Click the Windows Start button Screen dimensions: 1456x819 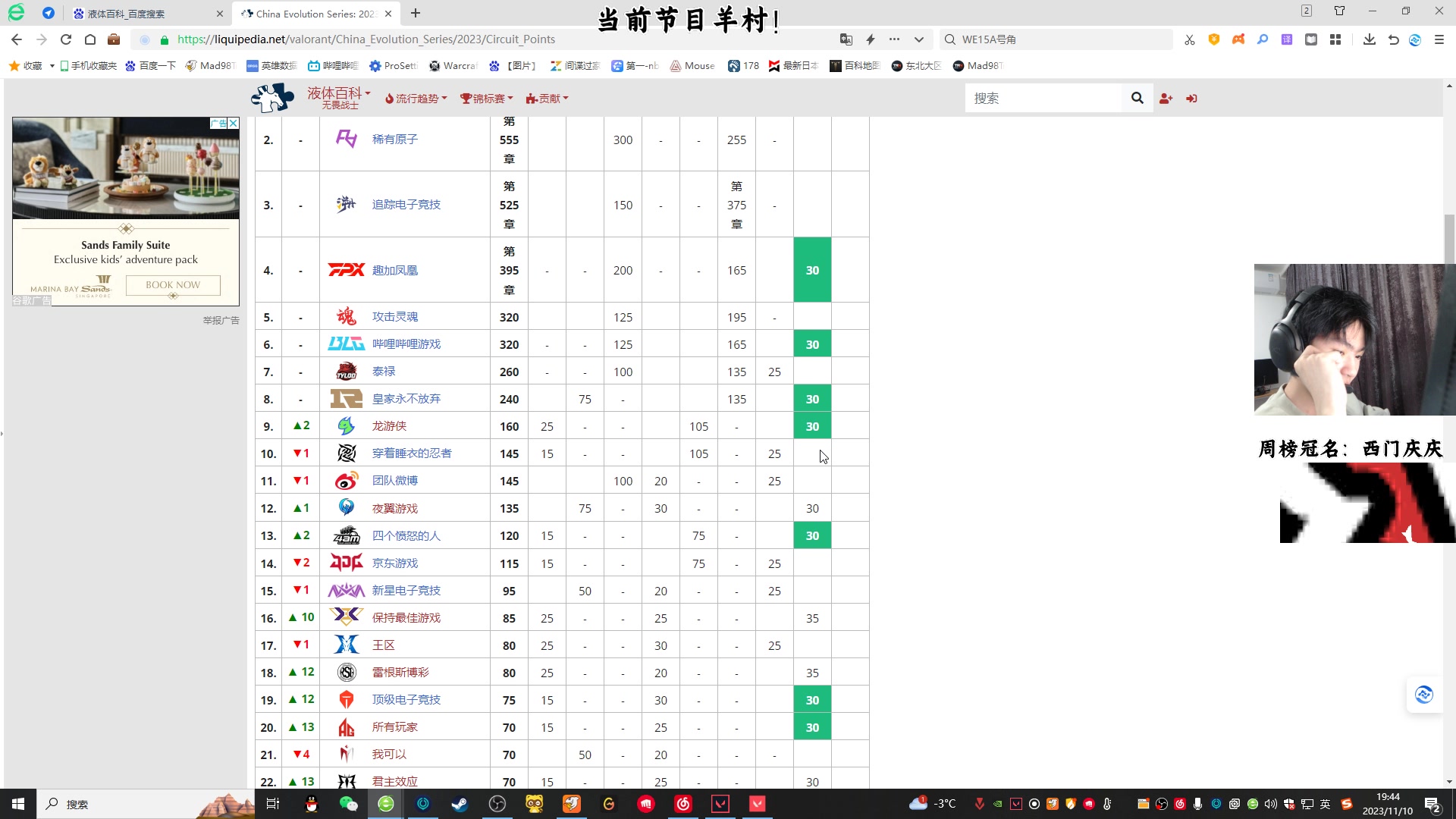point(18,804)
